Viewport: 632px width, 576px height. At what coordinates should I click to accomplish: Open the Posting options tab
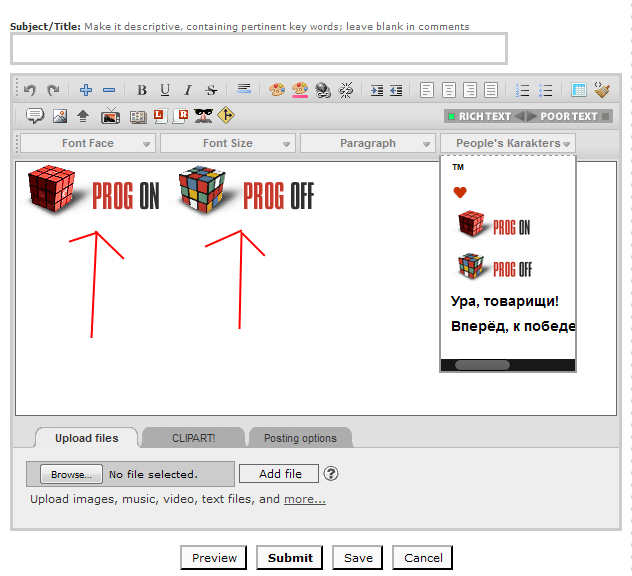300,438
